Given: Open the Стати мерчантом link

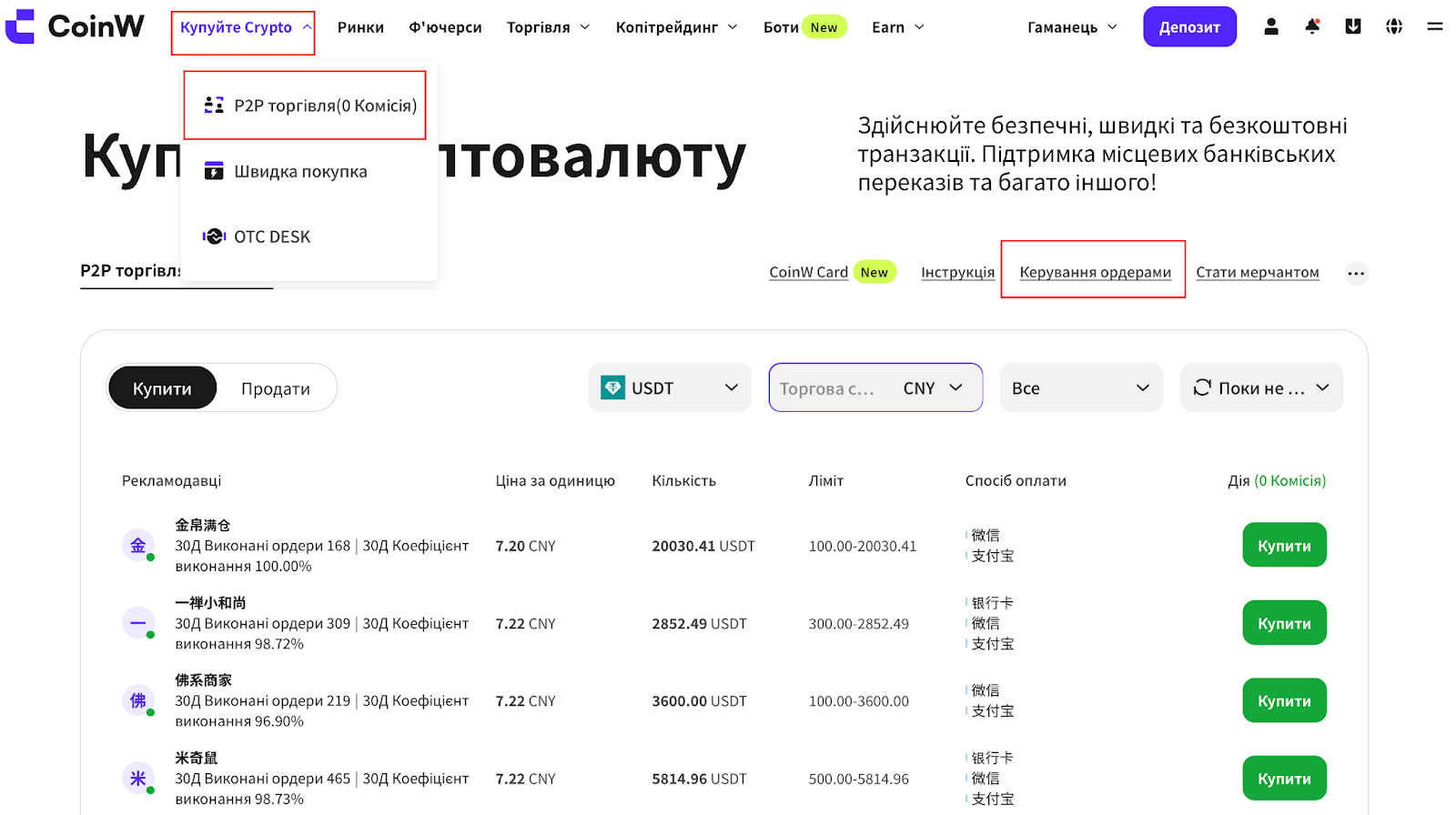Looking at the screenshot, I should 1257,272.
